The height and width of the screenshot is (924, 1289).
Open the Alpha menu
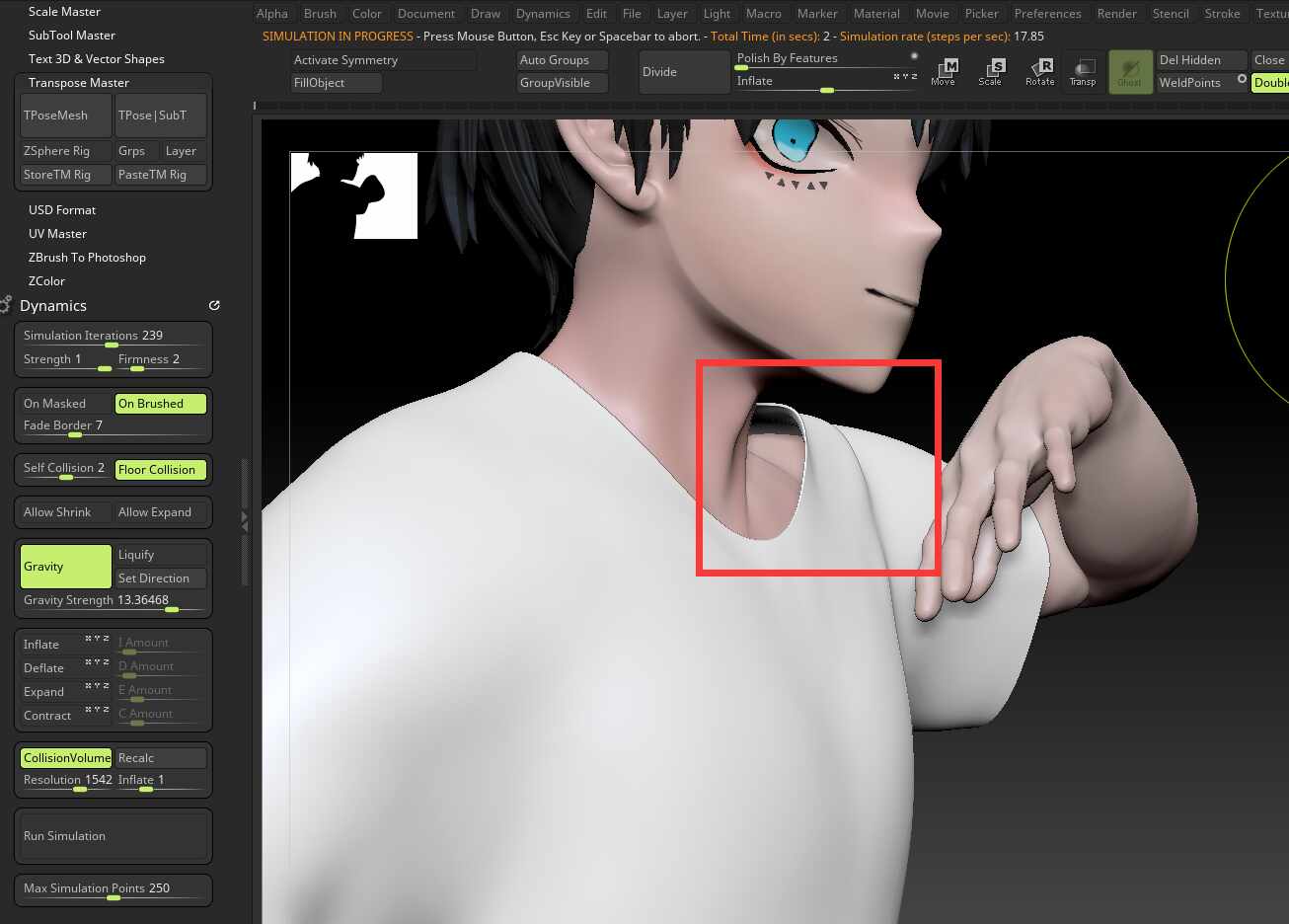272,13
